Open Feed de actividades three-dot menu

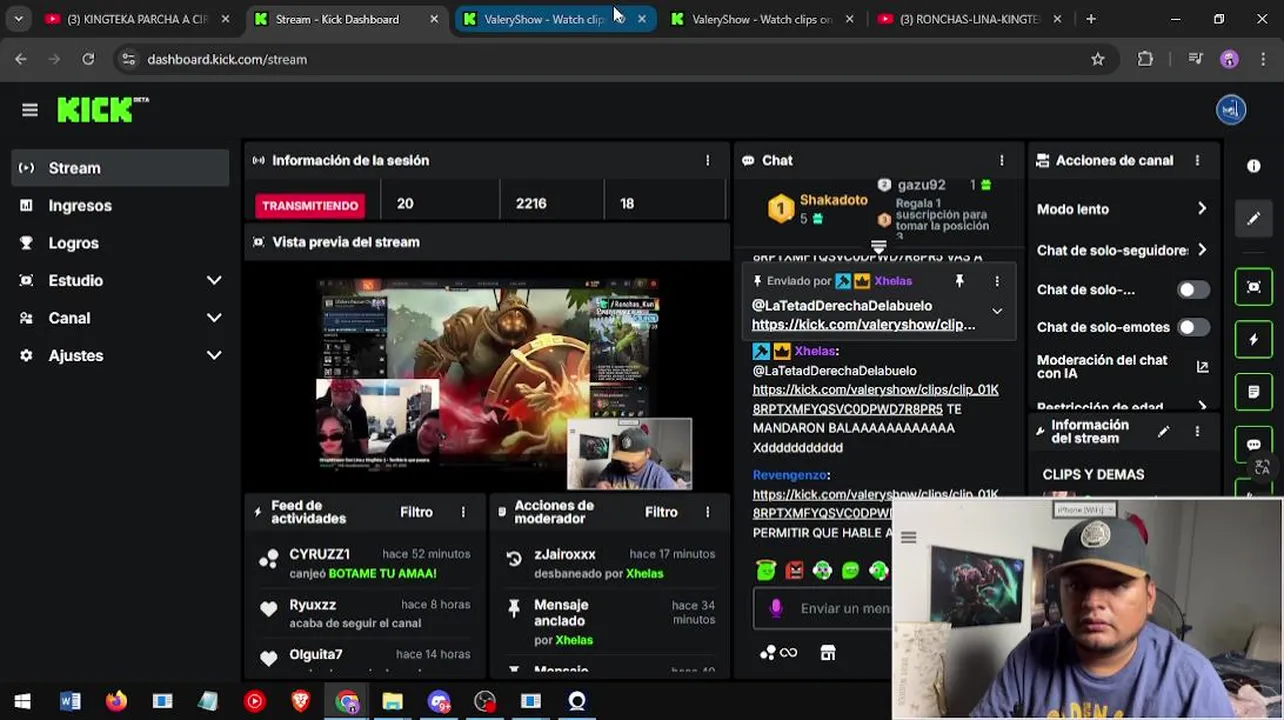[x=463, y=512]
